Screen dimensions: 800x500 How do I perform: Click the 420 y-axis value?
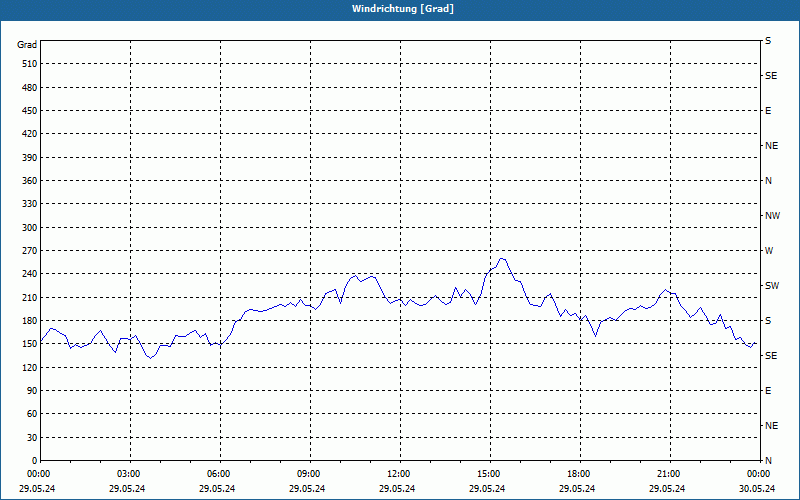coord(30,134)
